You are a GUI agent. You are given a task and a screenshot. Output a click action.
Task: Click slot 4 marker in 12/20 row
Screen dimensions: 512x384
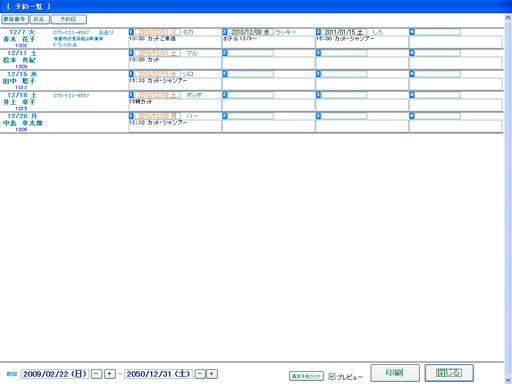click(x=412, y=116)
